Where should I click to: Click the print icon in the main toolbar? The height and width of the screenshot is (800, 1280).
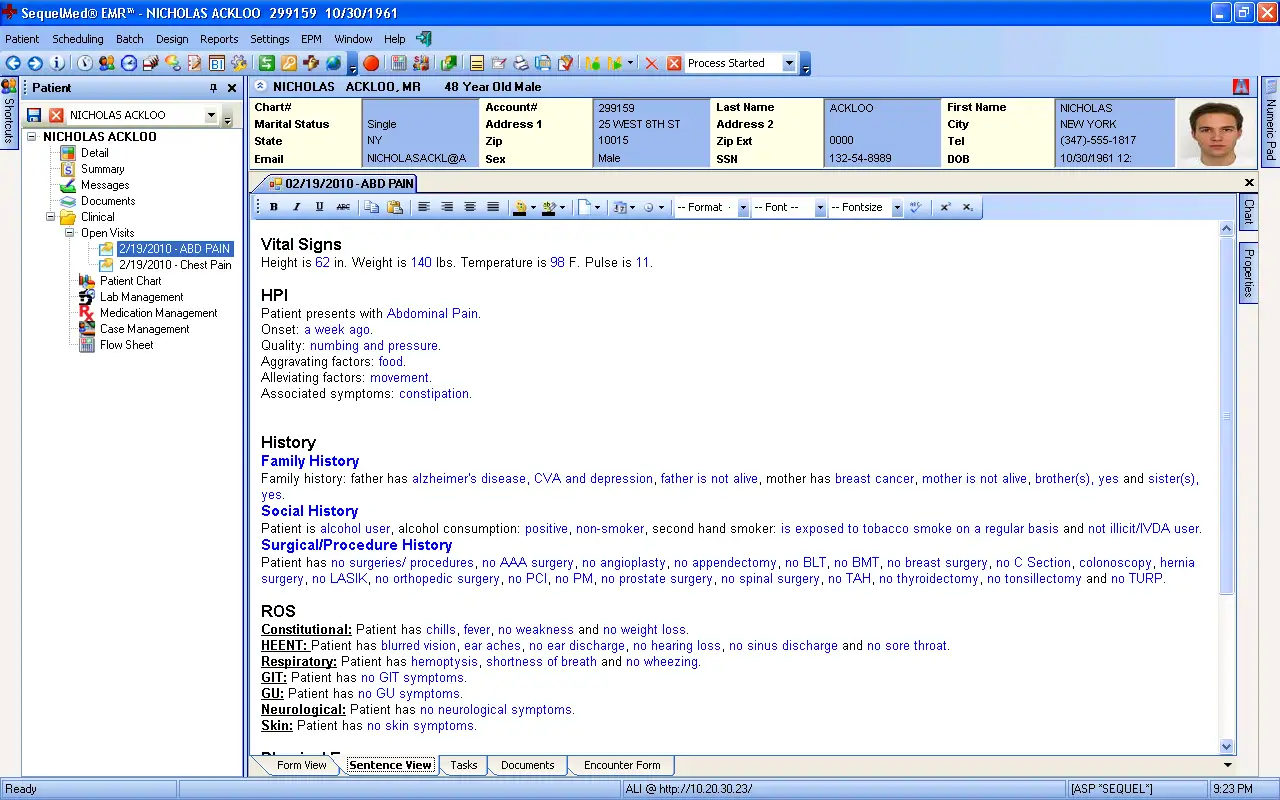pyautogui.click(x=520, y=63)
